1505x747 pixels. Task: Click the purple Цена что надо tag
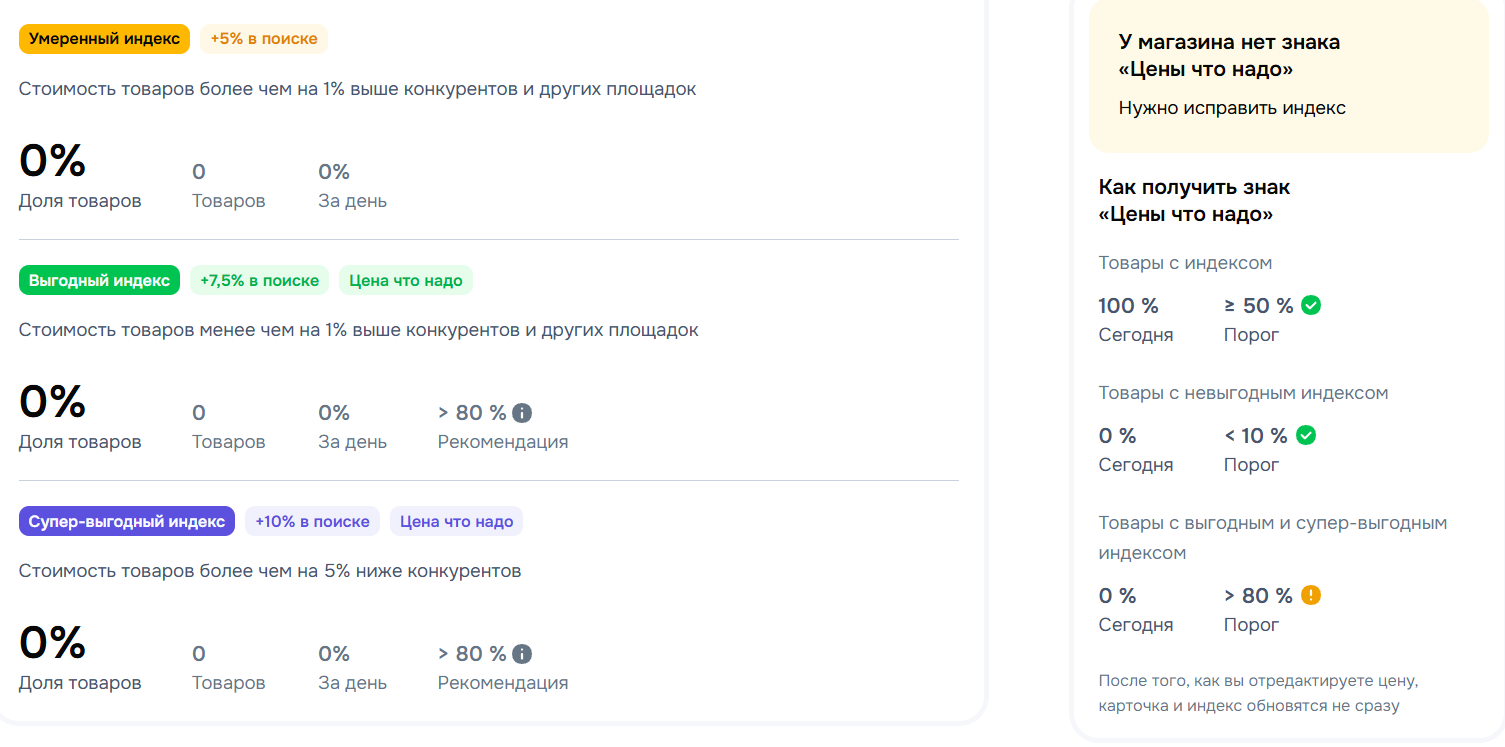click(x=457, y=521)
